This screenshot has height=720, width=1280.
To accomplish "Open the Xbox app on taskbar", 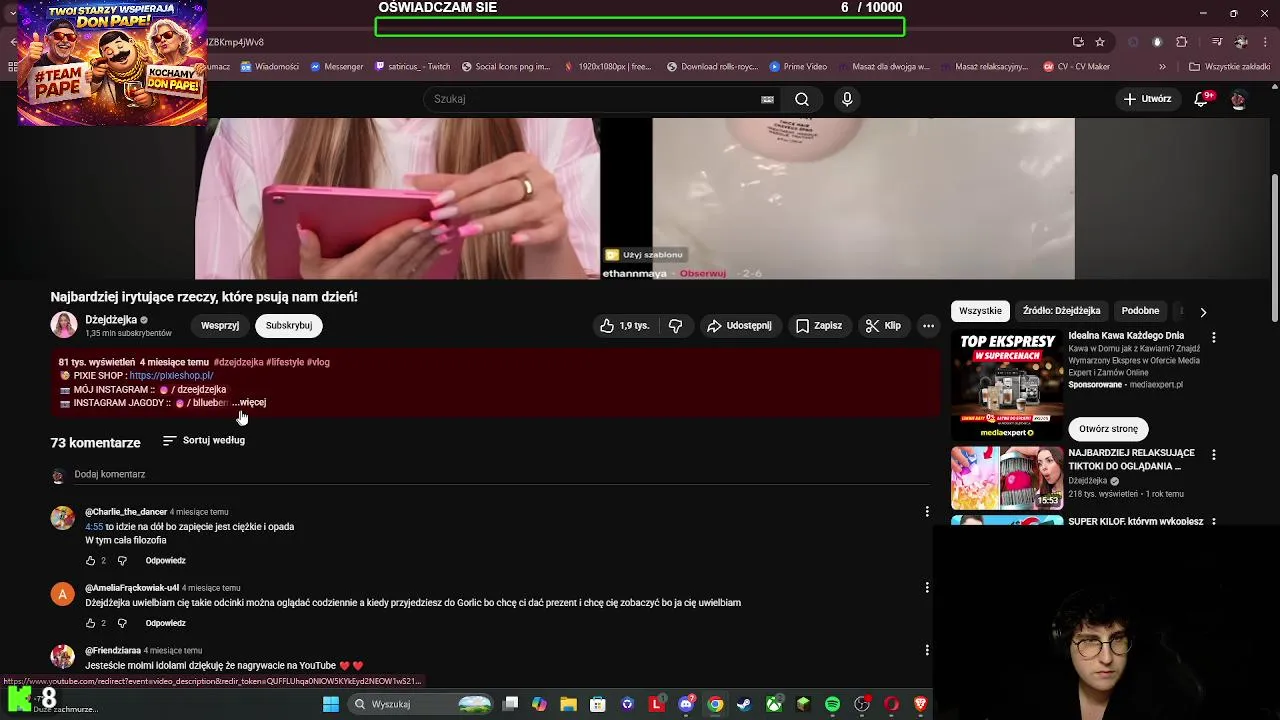I will pos(773,704).
